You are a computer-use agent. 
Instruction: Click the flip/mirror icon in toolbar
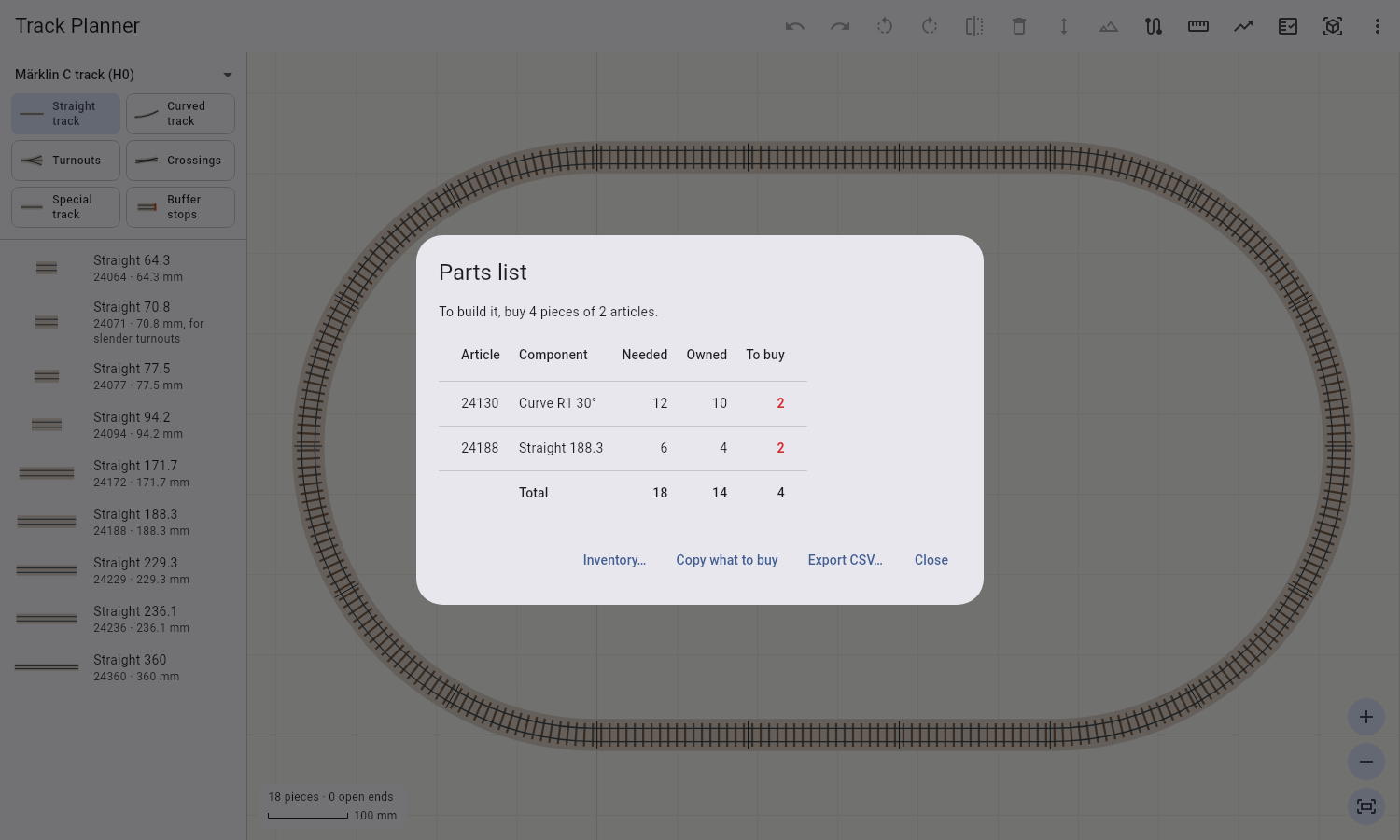pos(974,26)
